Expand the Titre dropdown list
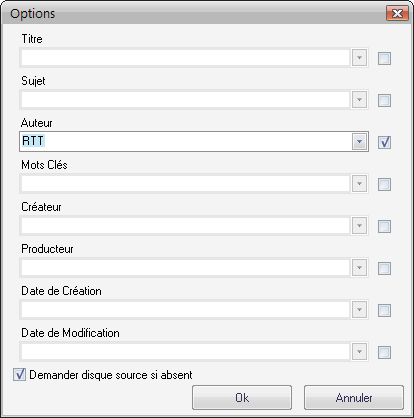414x418 pixels. click(359, 58)
